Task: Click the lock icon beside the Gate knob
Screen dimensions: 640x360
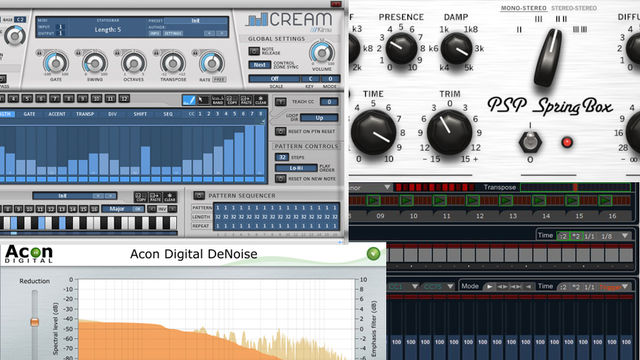Action: pyautogui.click(x=40, y=53)
